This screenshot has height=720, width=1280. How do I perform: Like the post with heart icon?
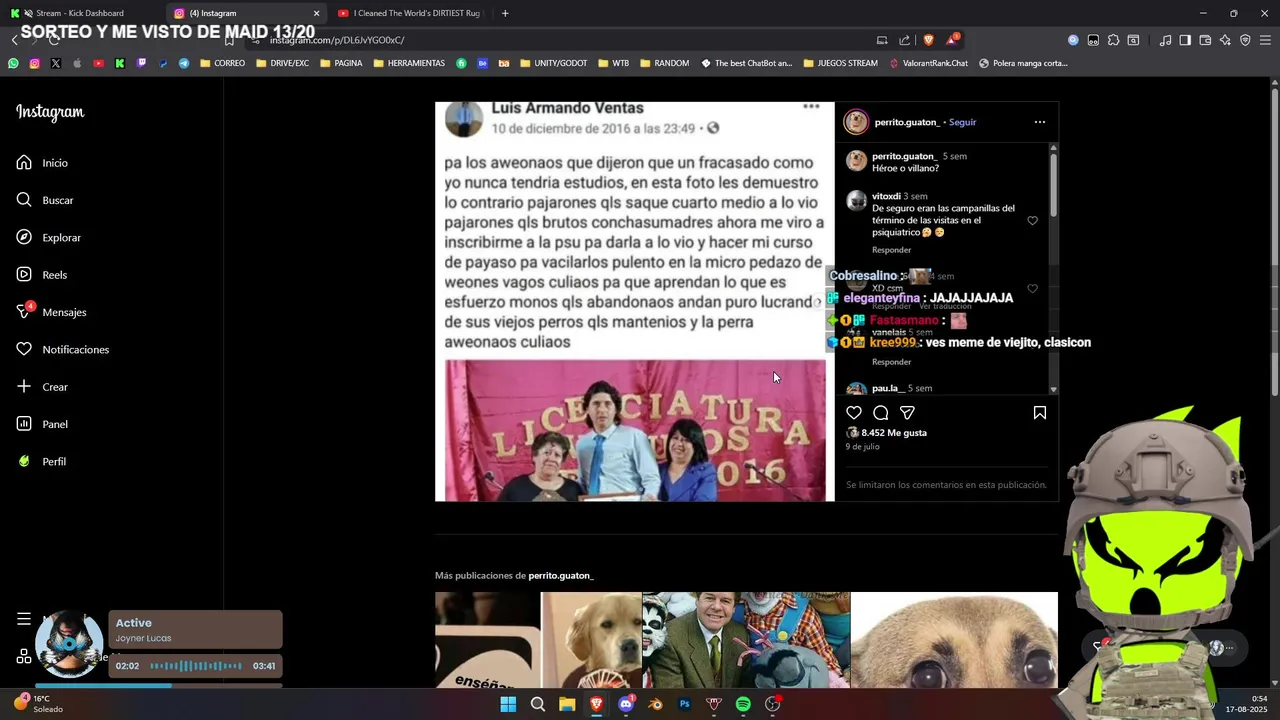[854, 413]
